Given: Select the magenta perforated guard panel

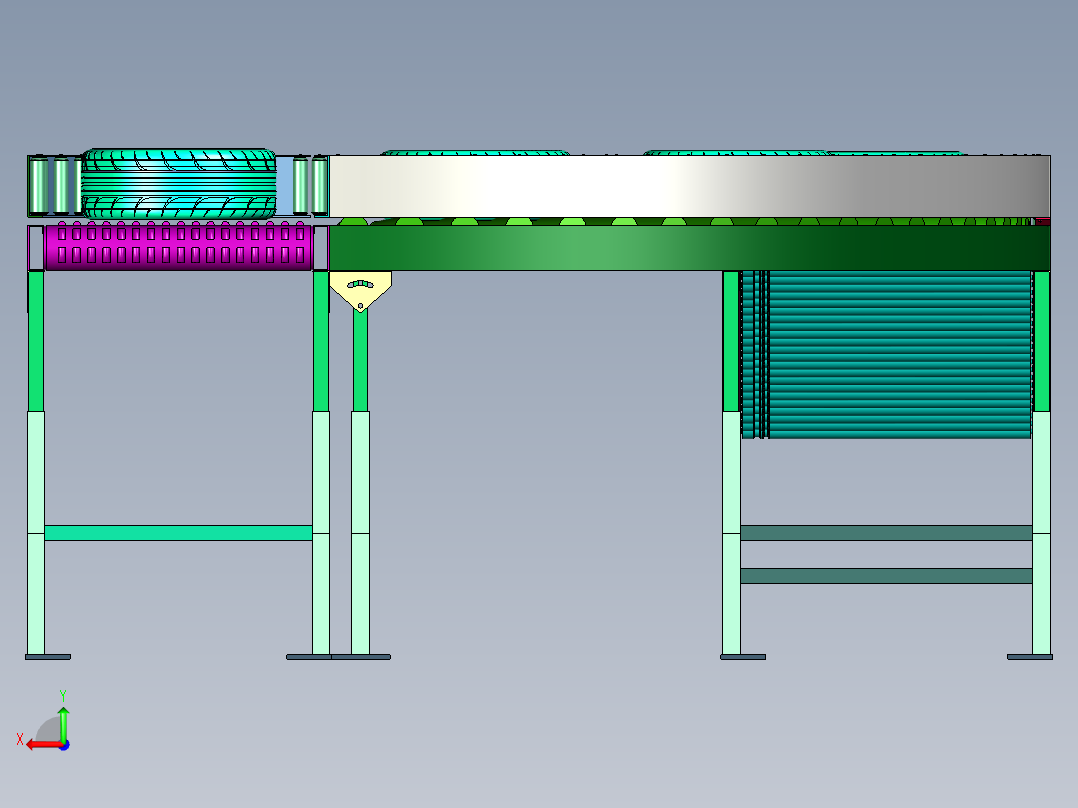Looking at the screenshot, I should tap(179, 245).
